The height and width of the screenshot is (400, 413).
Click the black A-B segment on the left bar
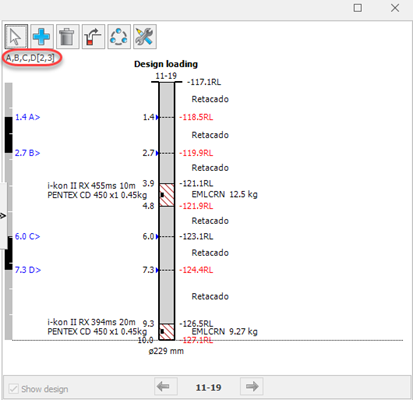[x=8, y=135]
